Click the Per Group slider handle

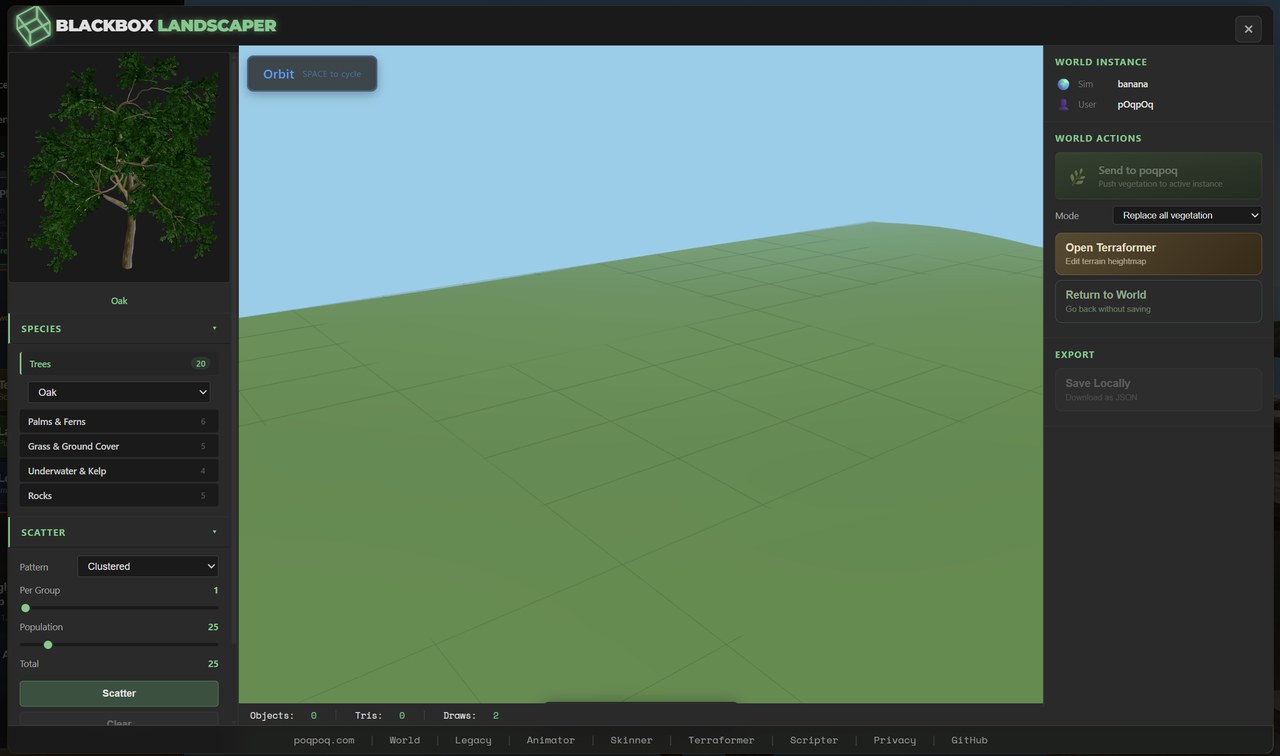pos(26,608)
